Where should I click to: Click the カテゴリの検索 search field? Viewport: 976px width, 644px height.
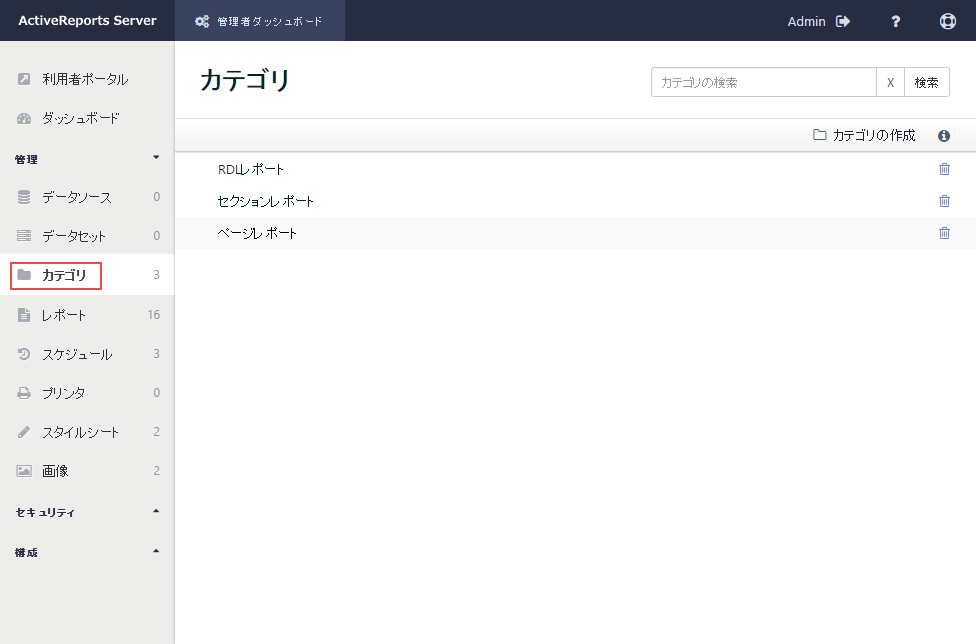[x=763, y=82]
